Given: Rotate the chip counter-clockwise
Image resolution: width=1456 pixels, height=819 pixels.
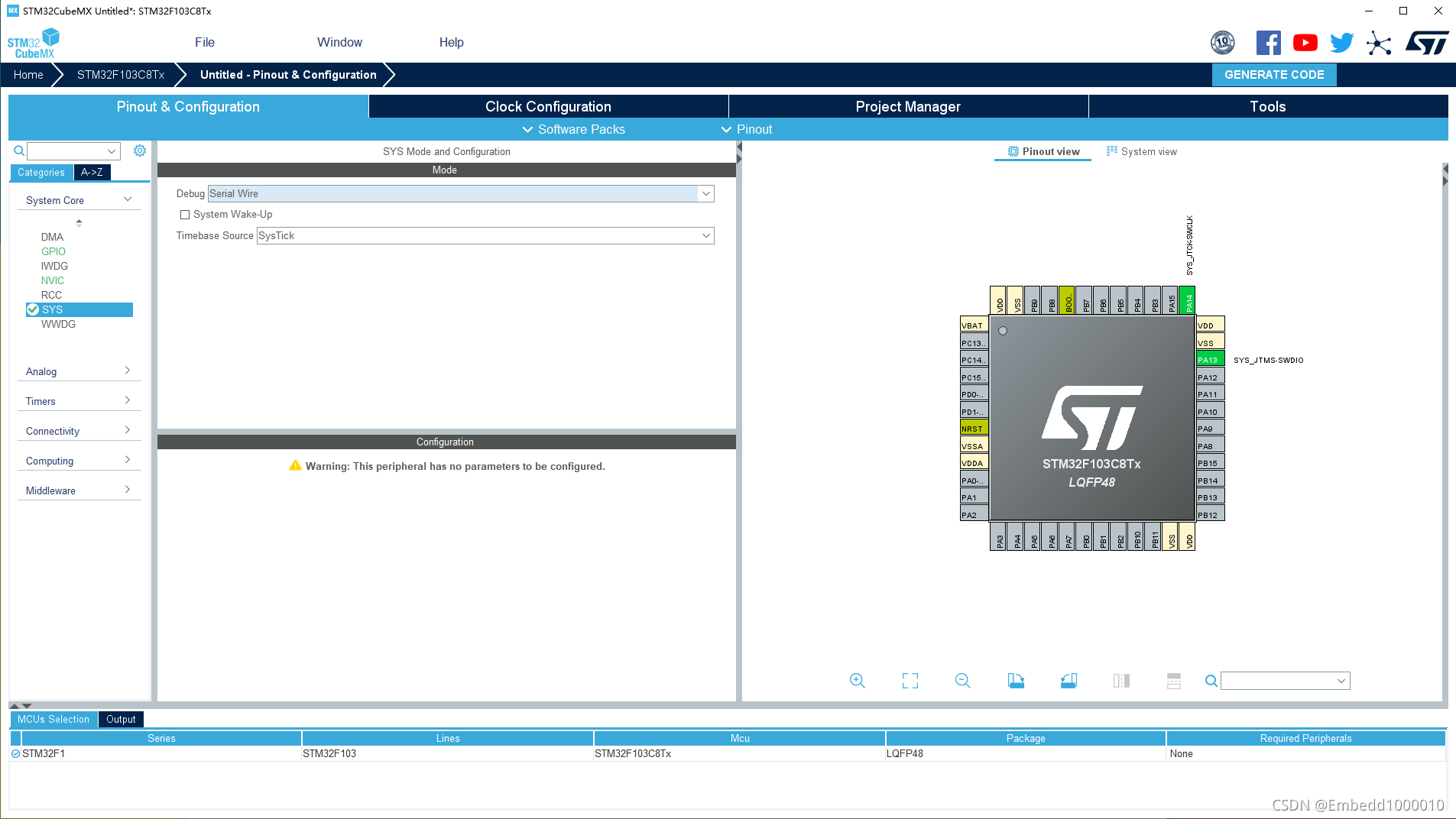Looking at the screenshot, I should click(x=1068, y=681).
